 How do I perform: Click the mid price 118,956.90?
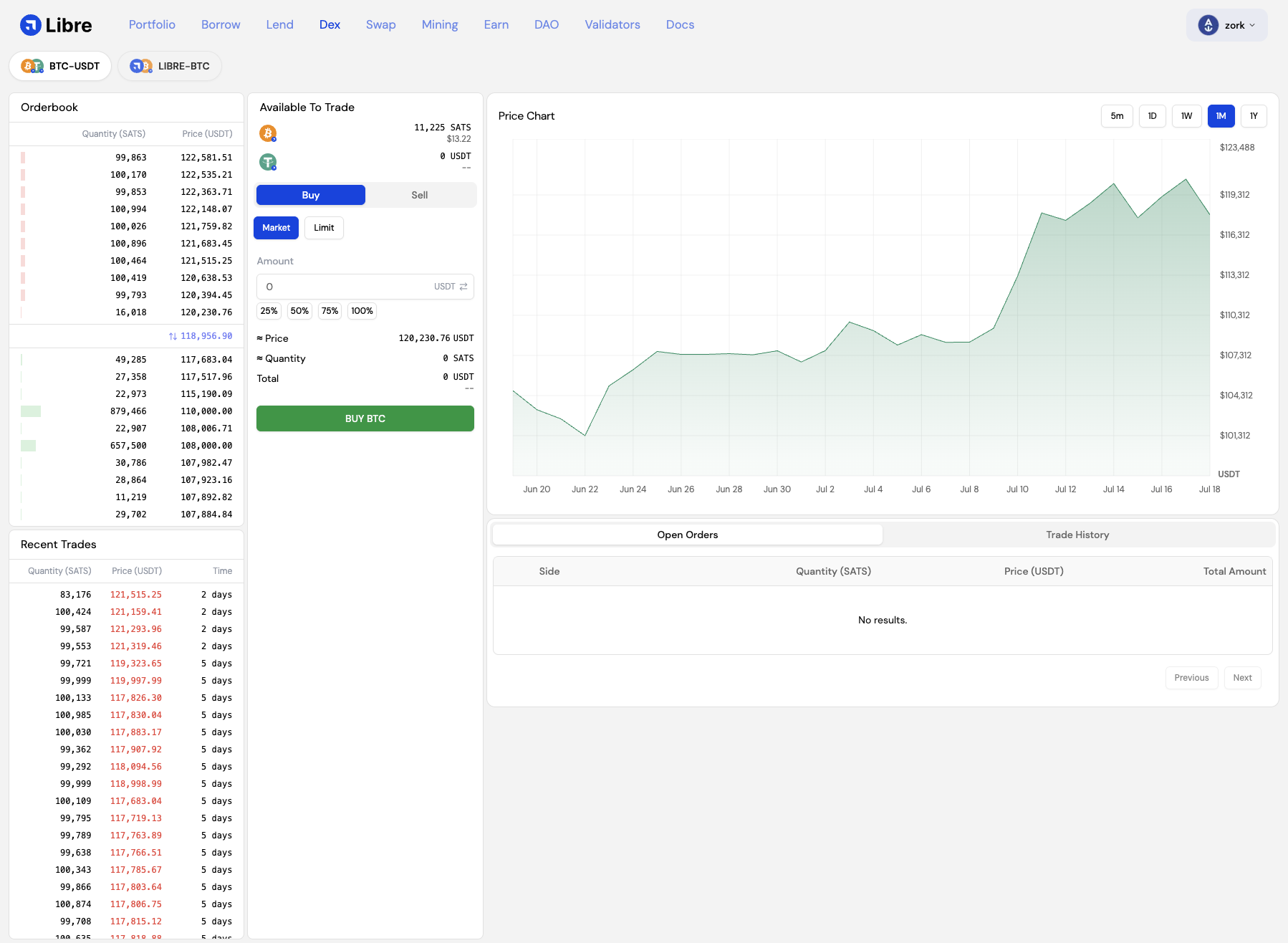click(x=206, y=336)
